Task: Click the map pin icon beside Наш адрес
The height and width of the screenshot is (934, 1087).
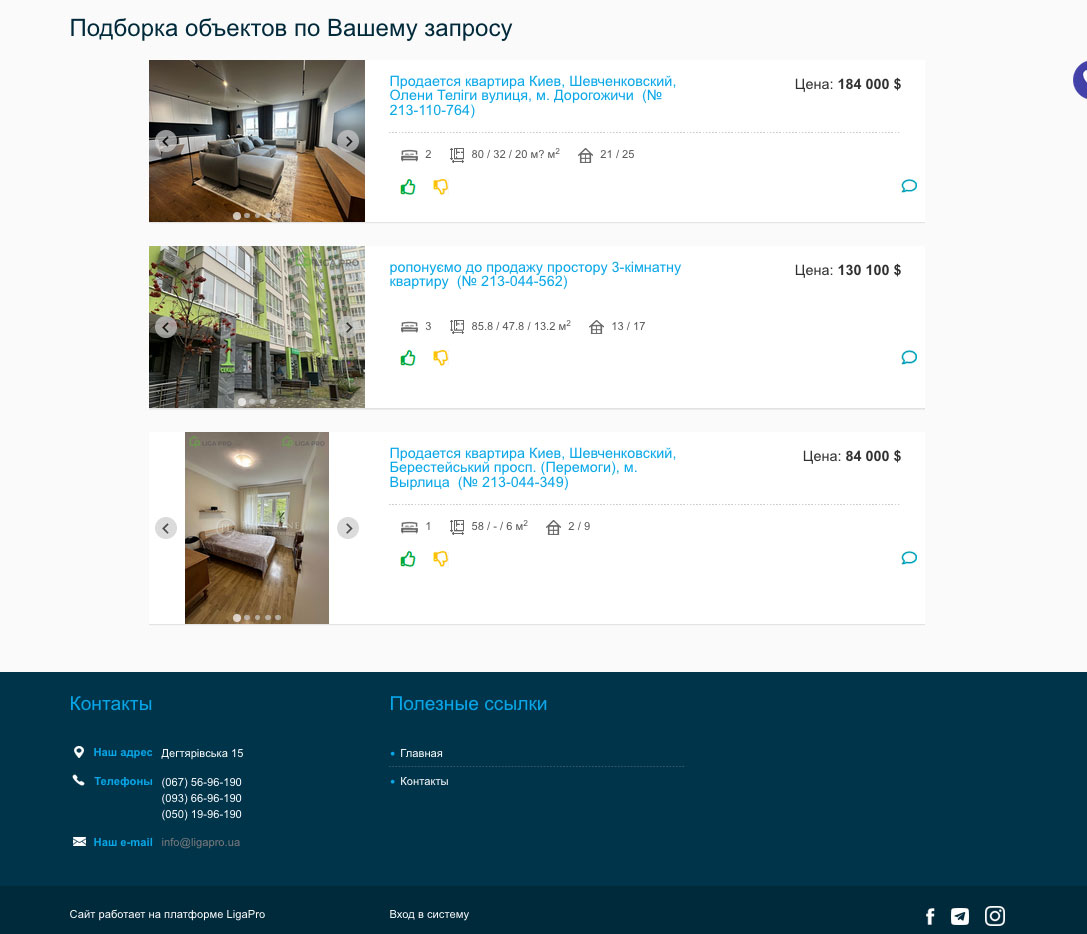Action: (x=79, y=752)
